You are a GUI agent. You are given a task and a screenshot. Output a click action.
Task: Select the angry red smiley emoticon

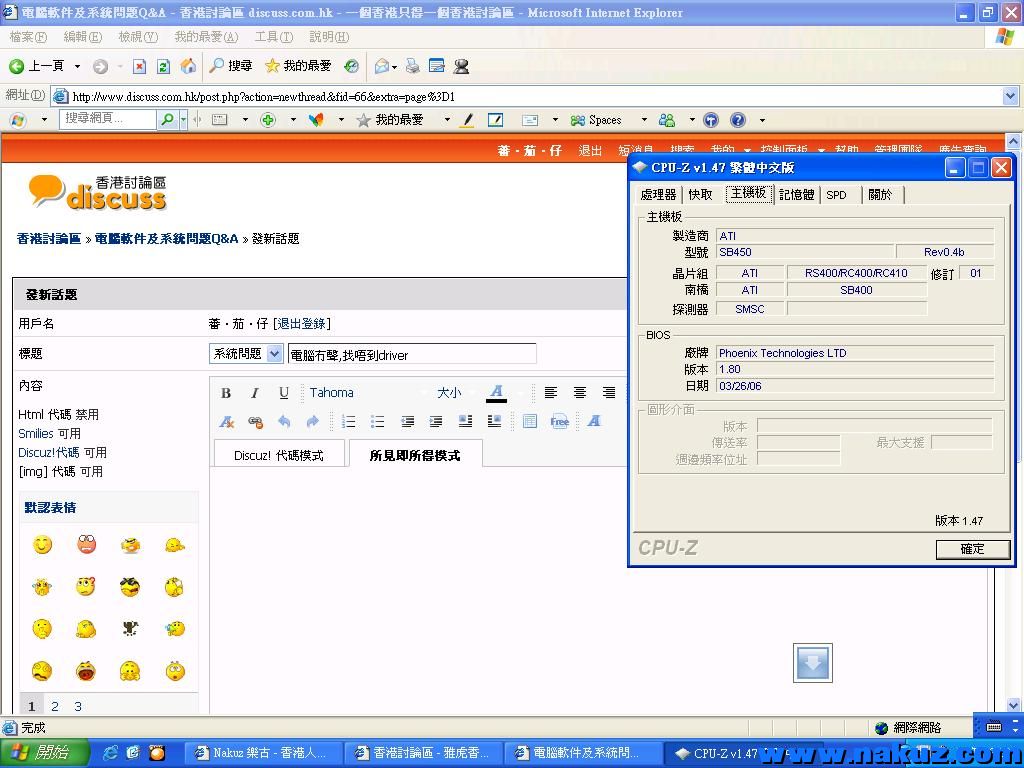(x=86, y=545)
